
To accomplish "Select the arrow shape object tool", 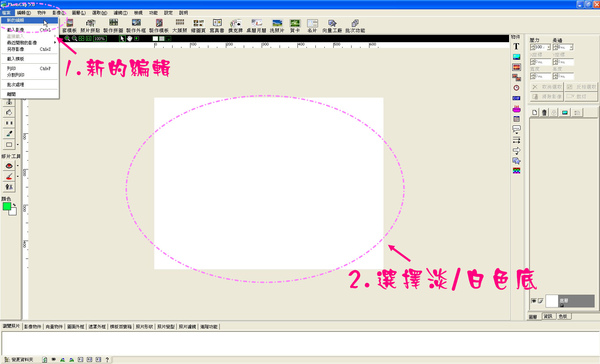I will tap(516, 150).
